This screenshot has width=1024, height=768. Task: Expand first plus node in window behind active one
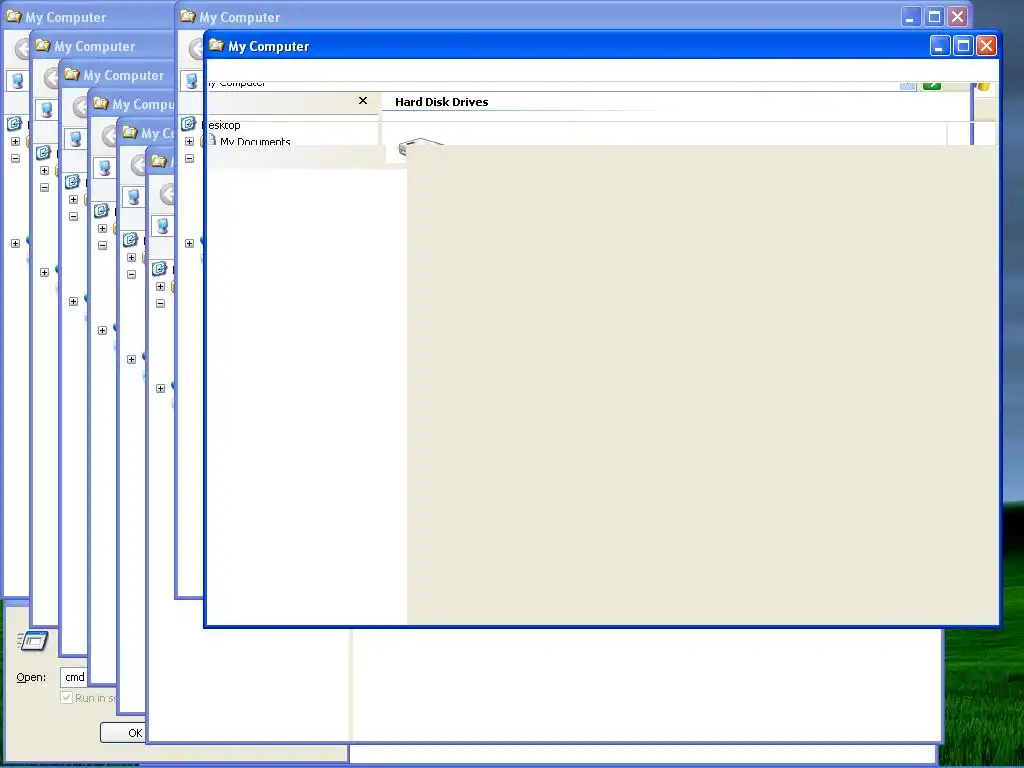coord(189,141)
